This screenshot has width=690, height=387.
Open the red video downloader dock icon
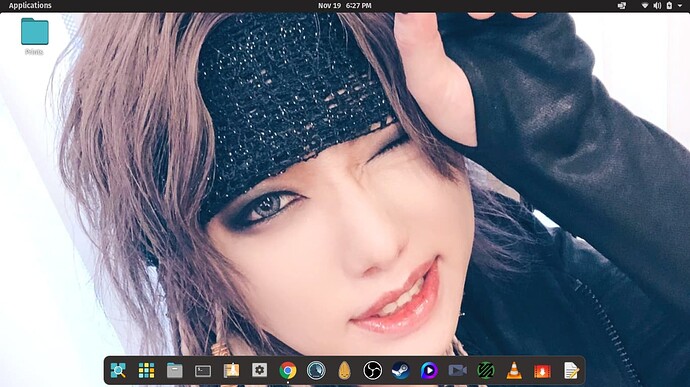tap(542, 371)
